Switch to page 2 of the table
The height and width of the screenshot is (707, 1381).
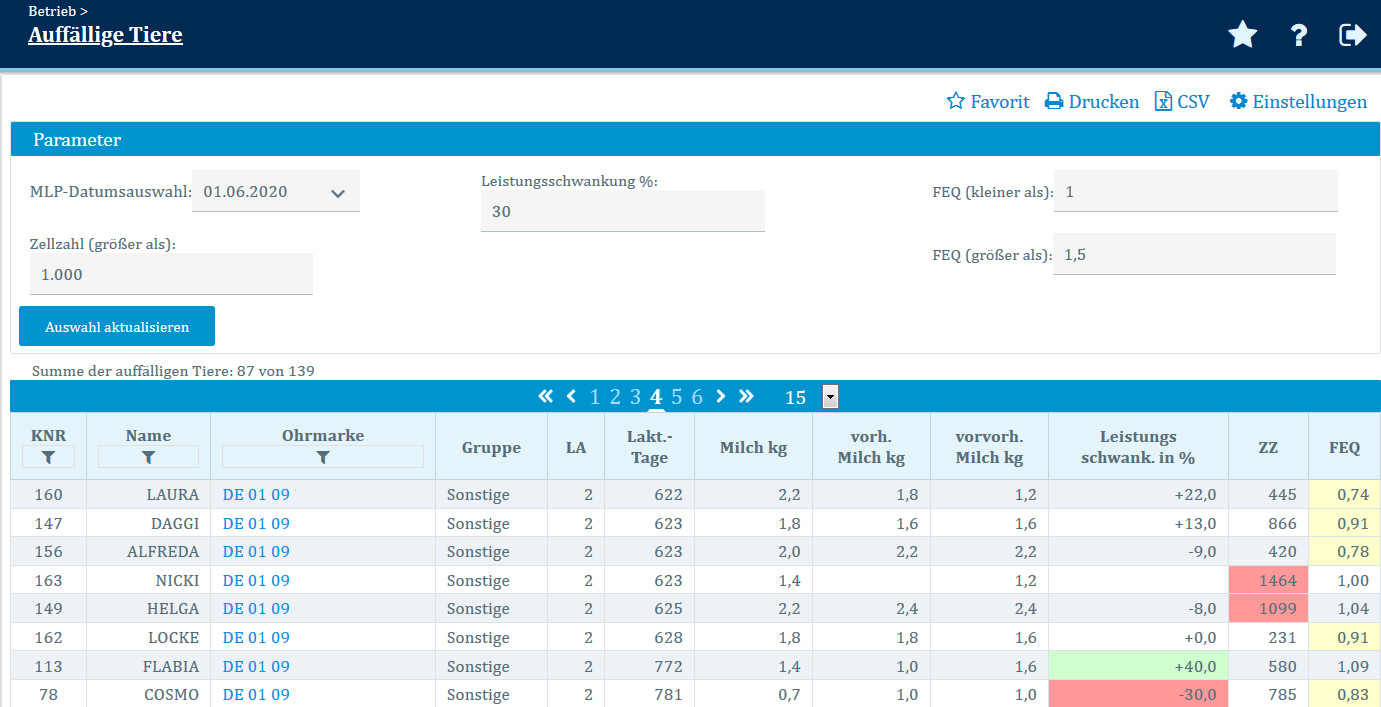[615, 397]
